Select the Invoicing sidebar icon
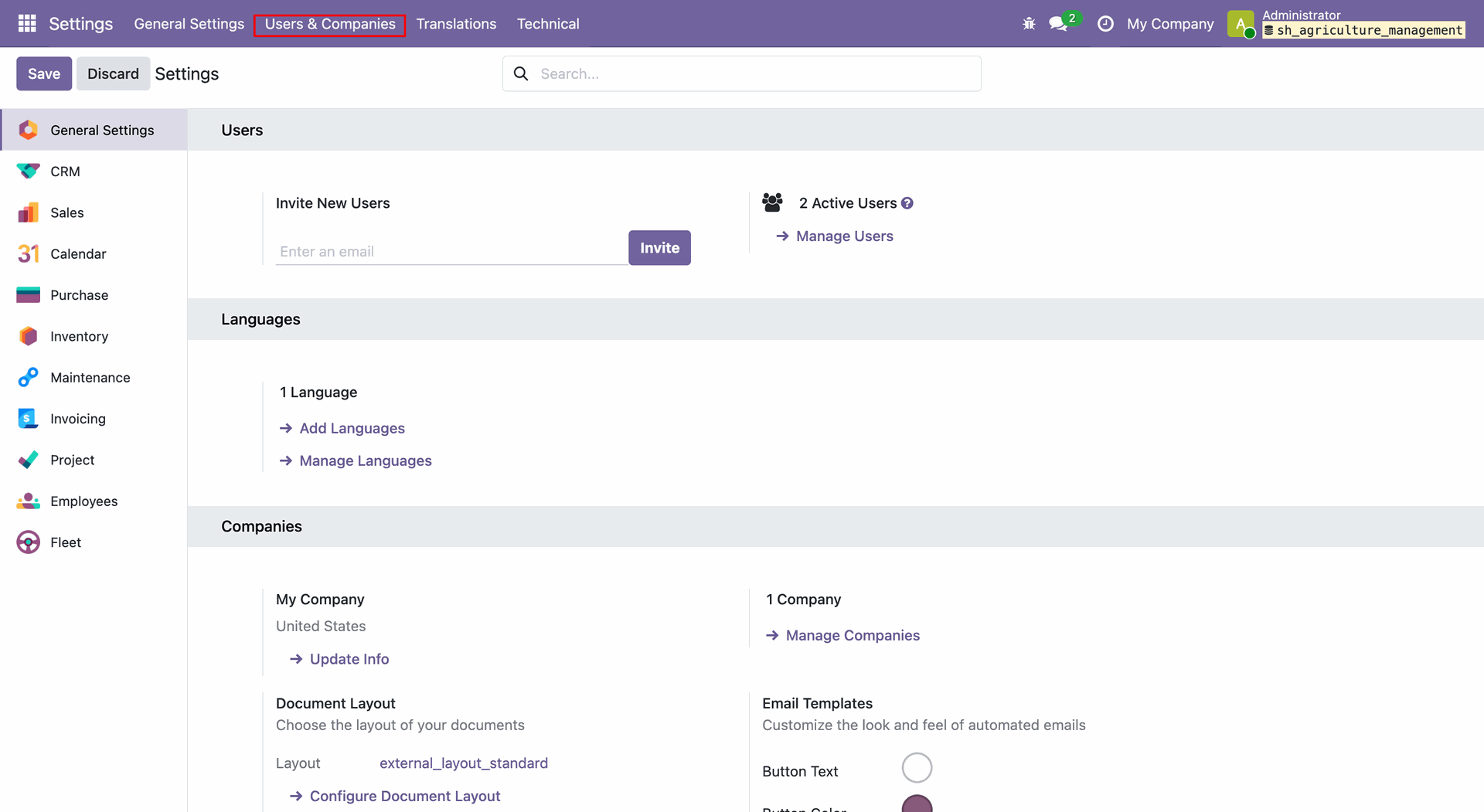The image size is (1484, 812). [x=29, y=419]
